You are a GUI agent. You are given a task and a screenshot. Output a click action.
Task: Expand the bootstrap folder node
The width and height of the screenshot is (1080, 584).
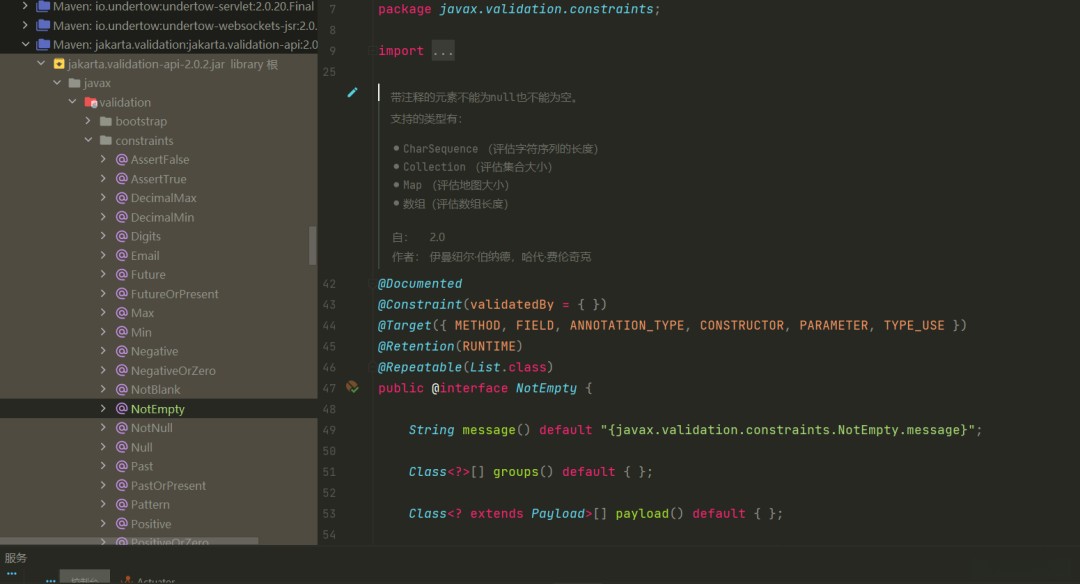89,121
